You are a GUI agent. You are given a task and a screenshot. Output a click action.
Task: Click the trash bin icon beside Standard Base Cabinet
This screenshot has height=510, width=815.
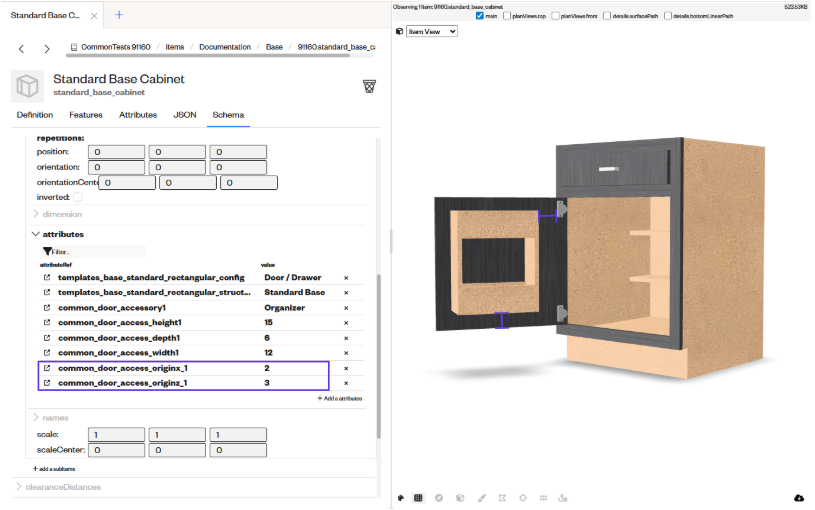coord(370,86)
